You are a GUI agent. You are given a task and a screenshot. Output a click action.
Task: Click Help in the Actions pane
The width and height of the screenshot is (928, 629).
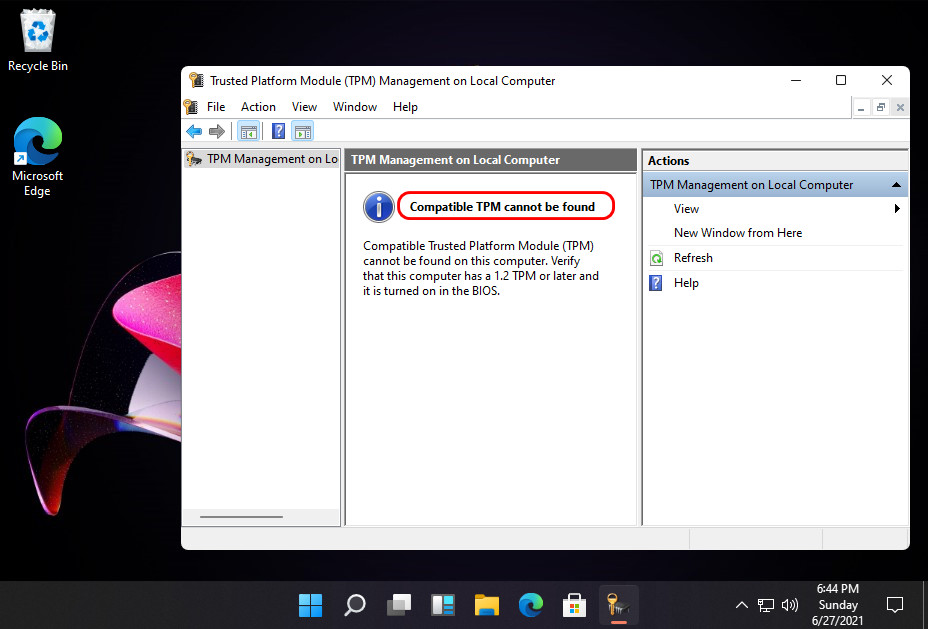coord(686,283)
